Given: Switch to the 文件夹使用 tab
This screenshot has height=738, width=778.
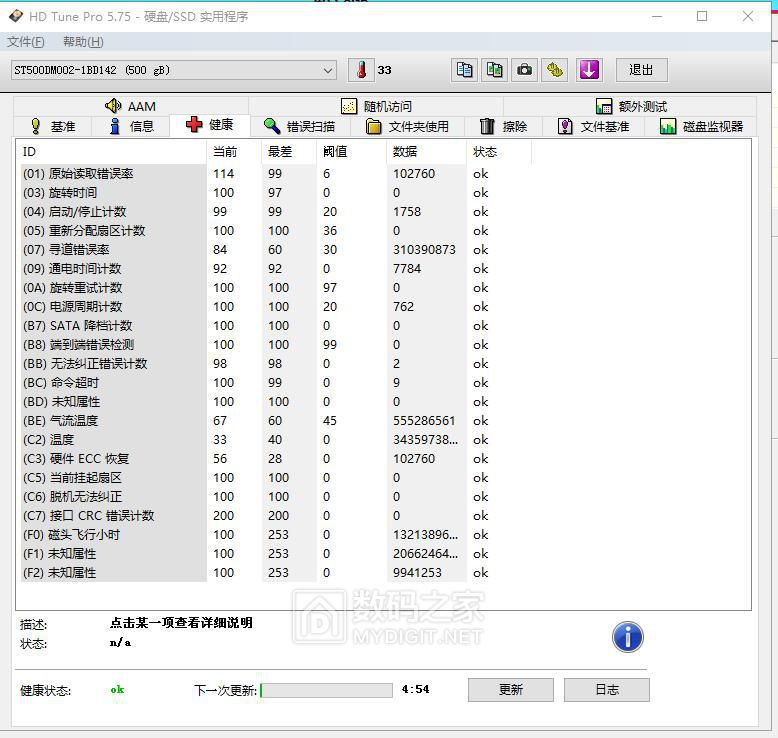Looking at the screenshot, I should point(407,127).
